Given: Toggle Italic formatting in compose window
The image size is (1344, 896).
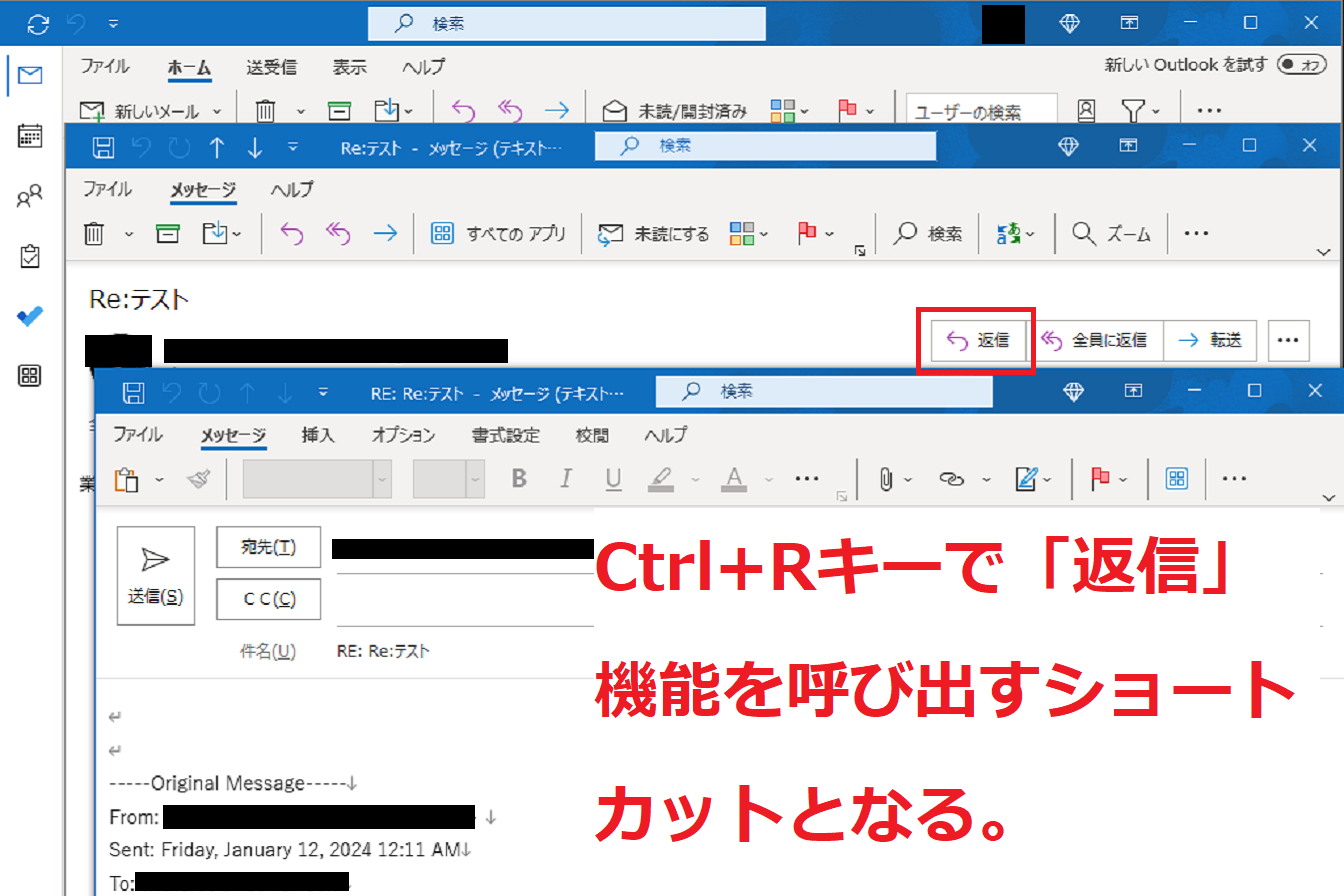Looking at the screenshot, I should click(x=566, y=479).
